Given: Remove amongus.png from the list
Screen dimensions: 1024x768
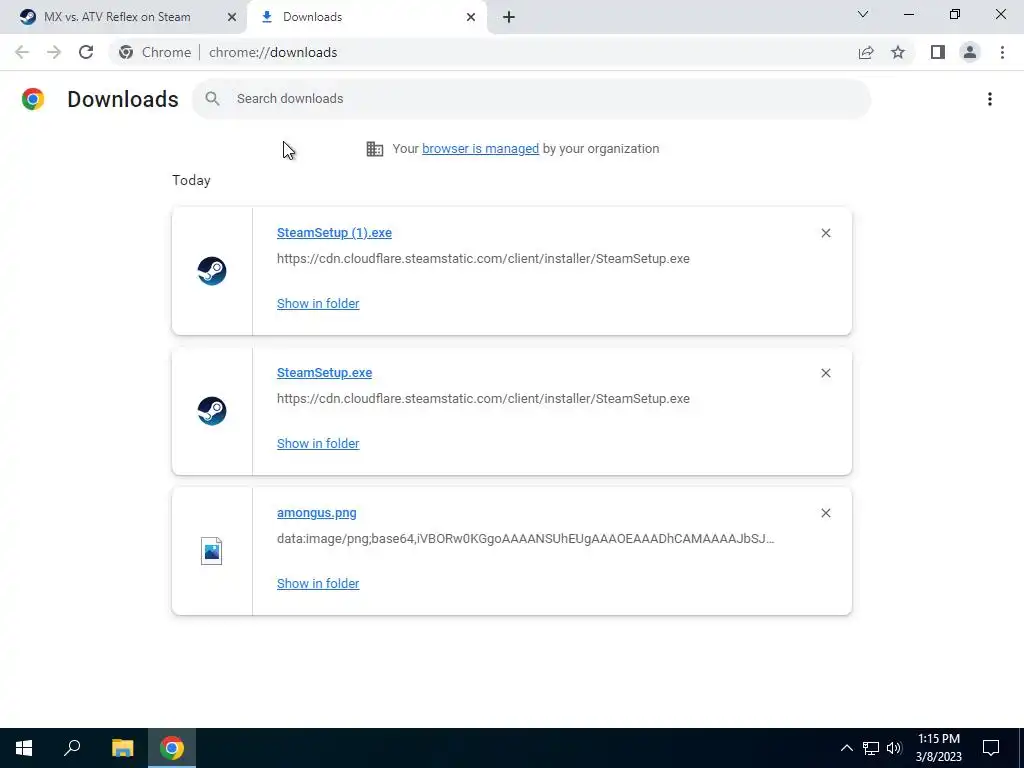Looking at the screenshot, I should click(826, 513).
